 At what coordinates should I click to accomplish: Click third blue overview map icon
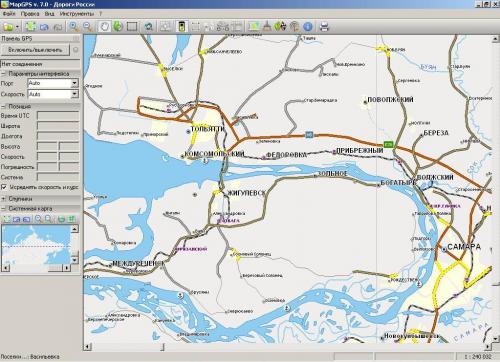(x=26, y=219)
